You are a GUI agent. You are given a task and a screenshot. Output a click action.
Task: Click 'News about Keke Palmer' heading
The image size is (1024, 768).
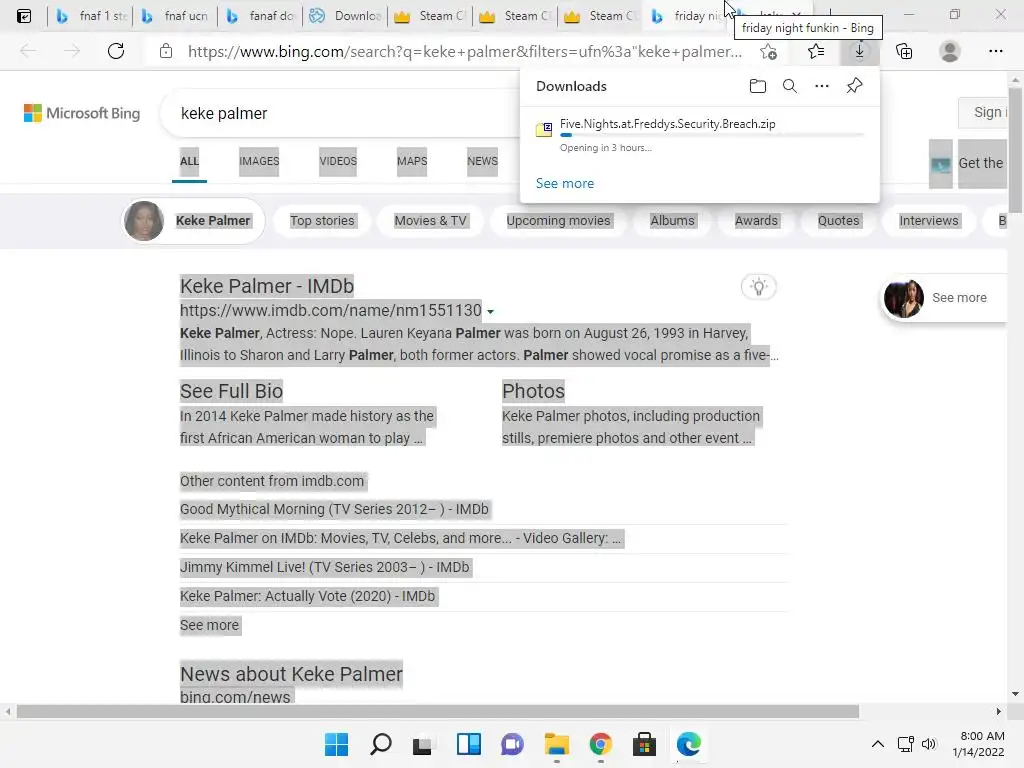pyautogui.click(x=291, y=674)
